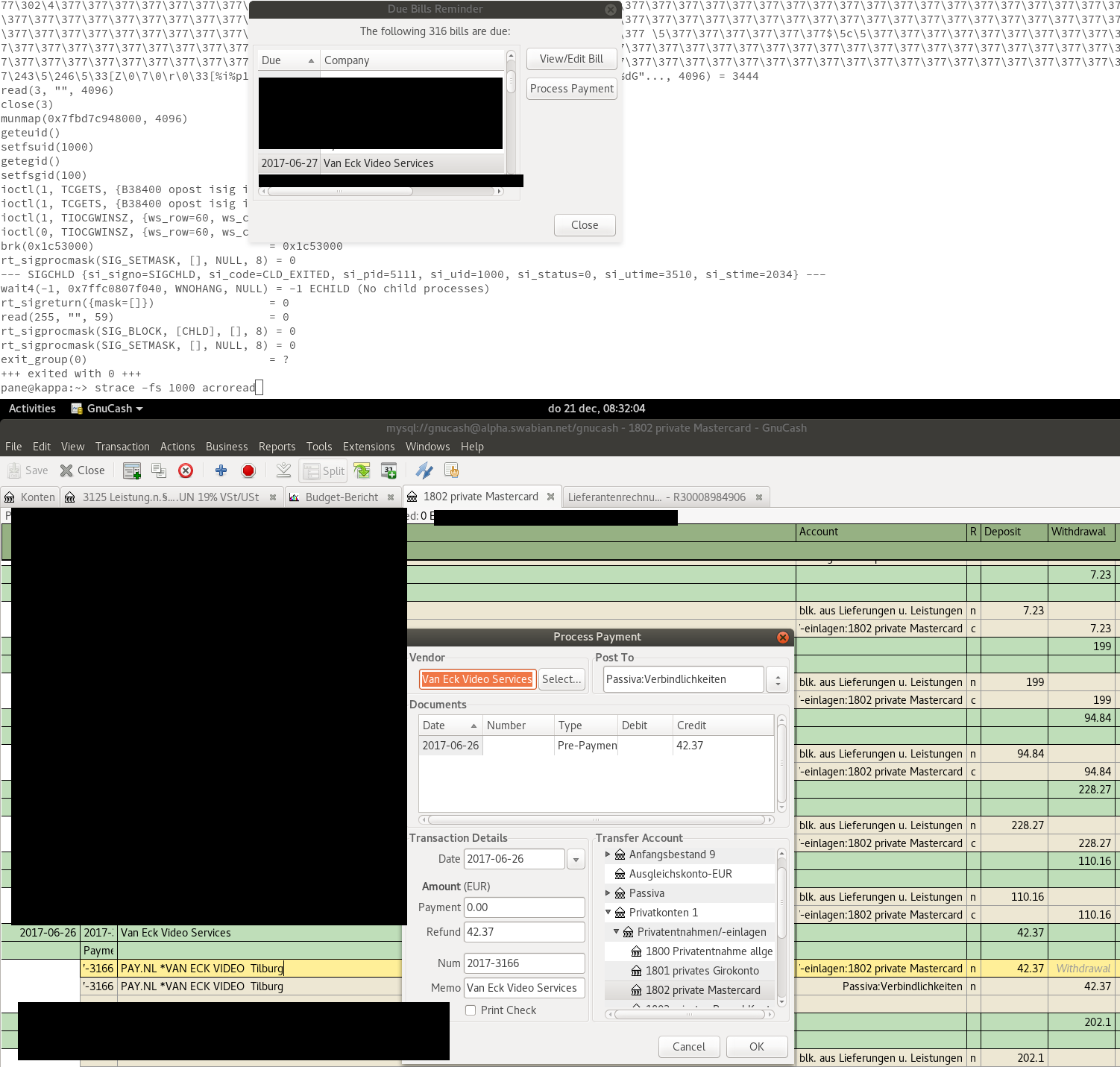
Task: Click the blue plus Enter transaction icon
Action: (221, 470)
